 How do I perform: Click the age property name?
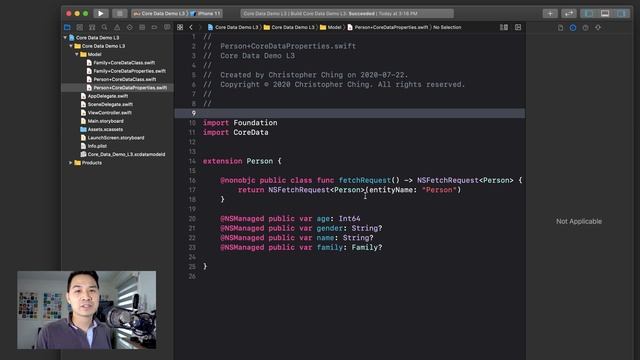pyautogui.click(x=323, y=219)
